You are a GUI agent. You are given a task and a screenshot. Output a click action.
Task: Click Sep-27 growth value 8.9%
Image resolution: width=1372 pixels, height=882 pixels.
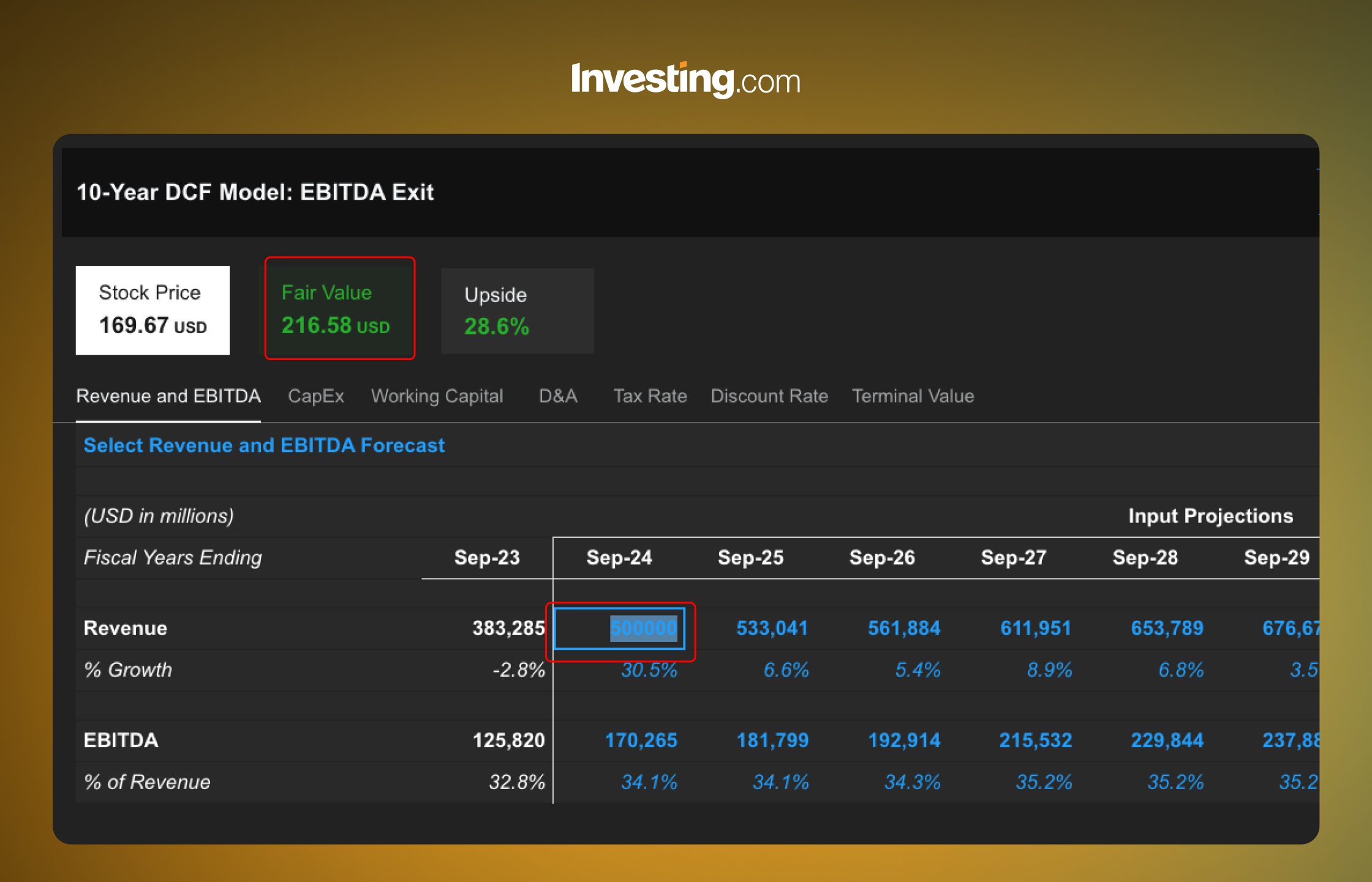click(1049, 669)
